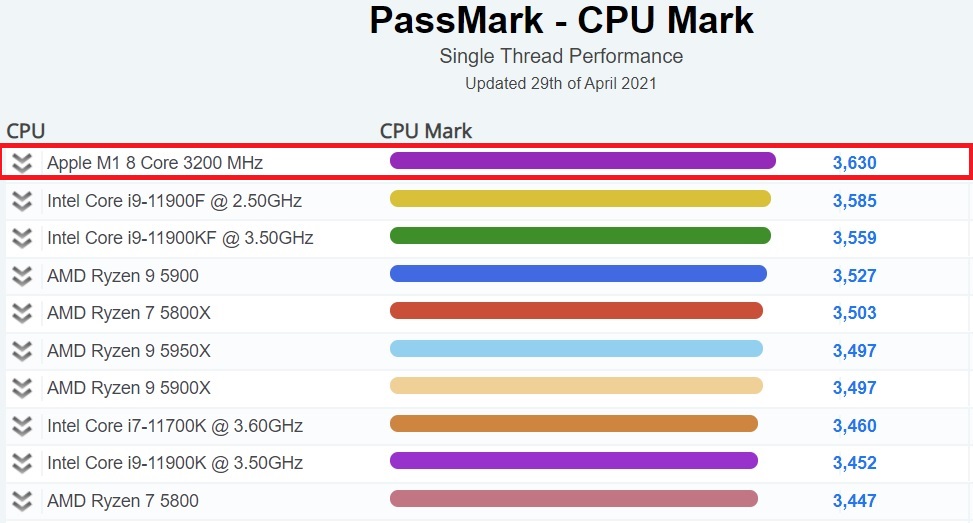The image size is (973, 523).
Task: Click the yellow i9-11900F score bar
Action: pos(580,199)
